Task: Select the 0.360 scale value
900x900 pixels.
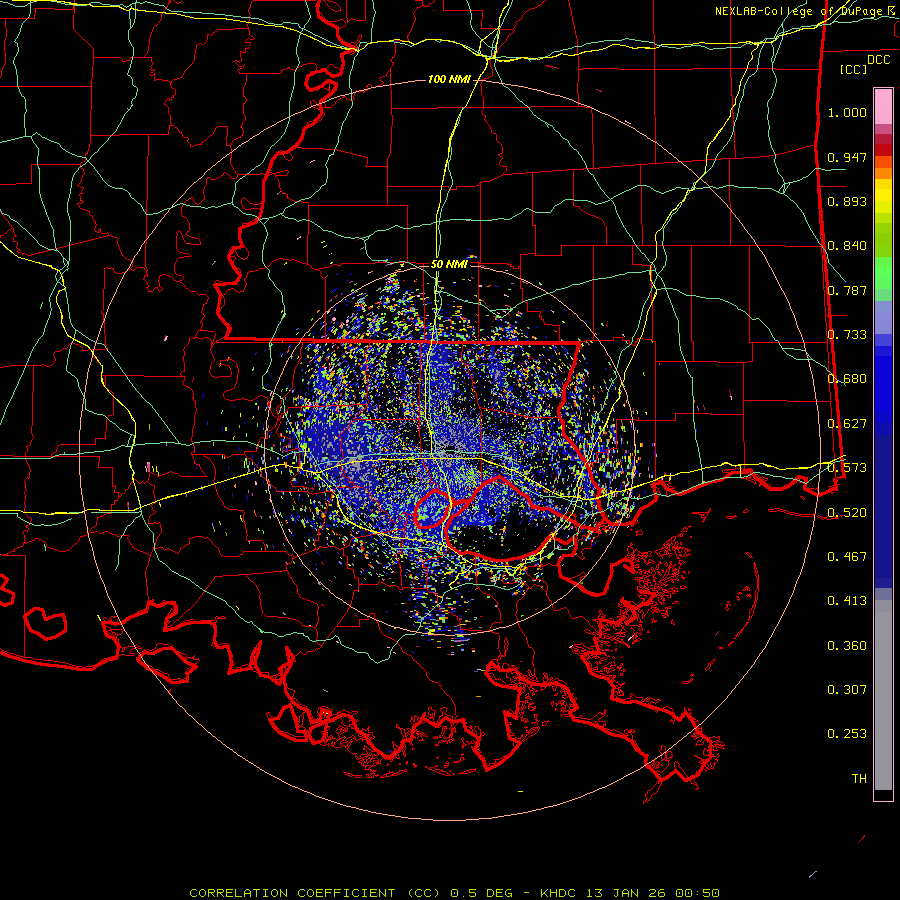Action: [x=847, y=646]
